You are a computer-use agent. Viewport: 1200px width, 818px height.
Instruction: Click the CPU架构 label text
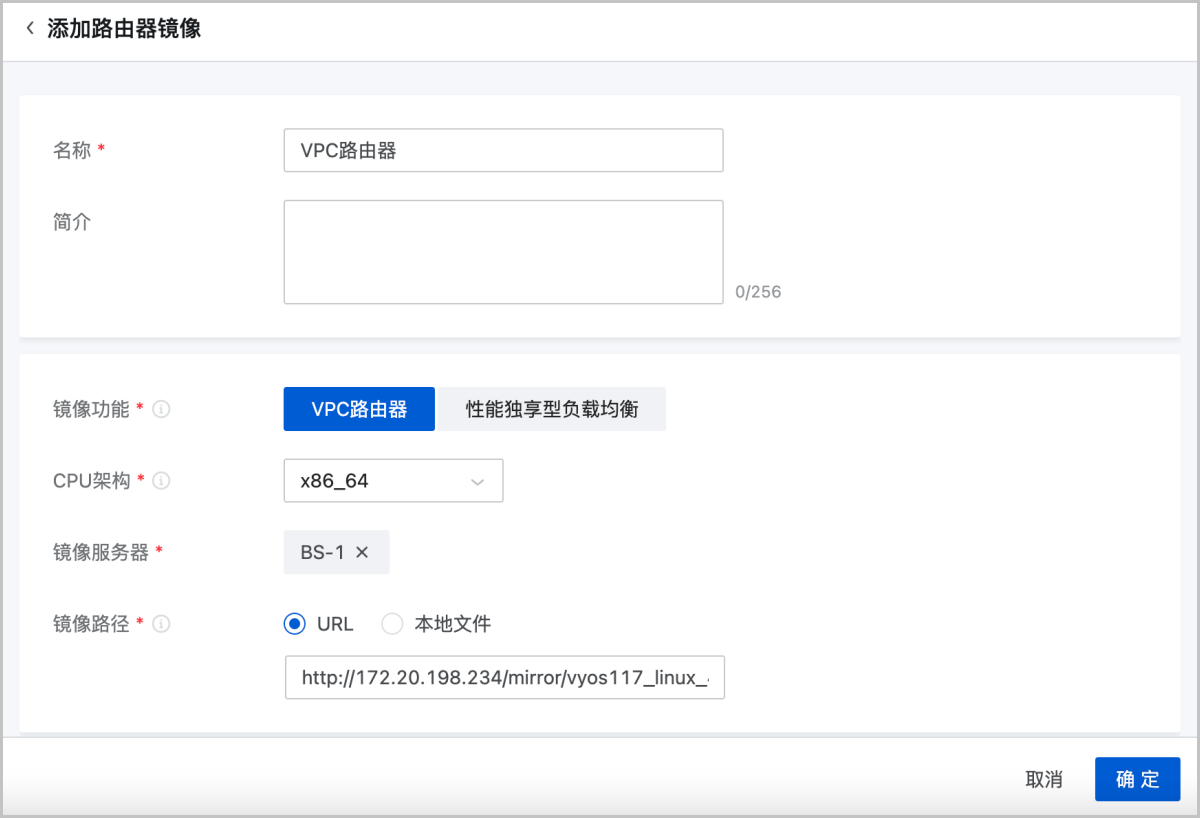point(91,481)
